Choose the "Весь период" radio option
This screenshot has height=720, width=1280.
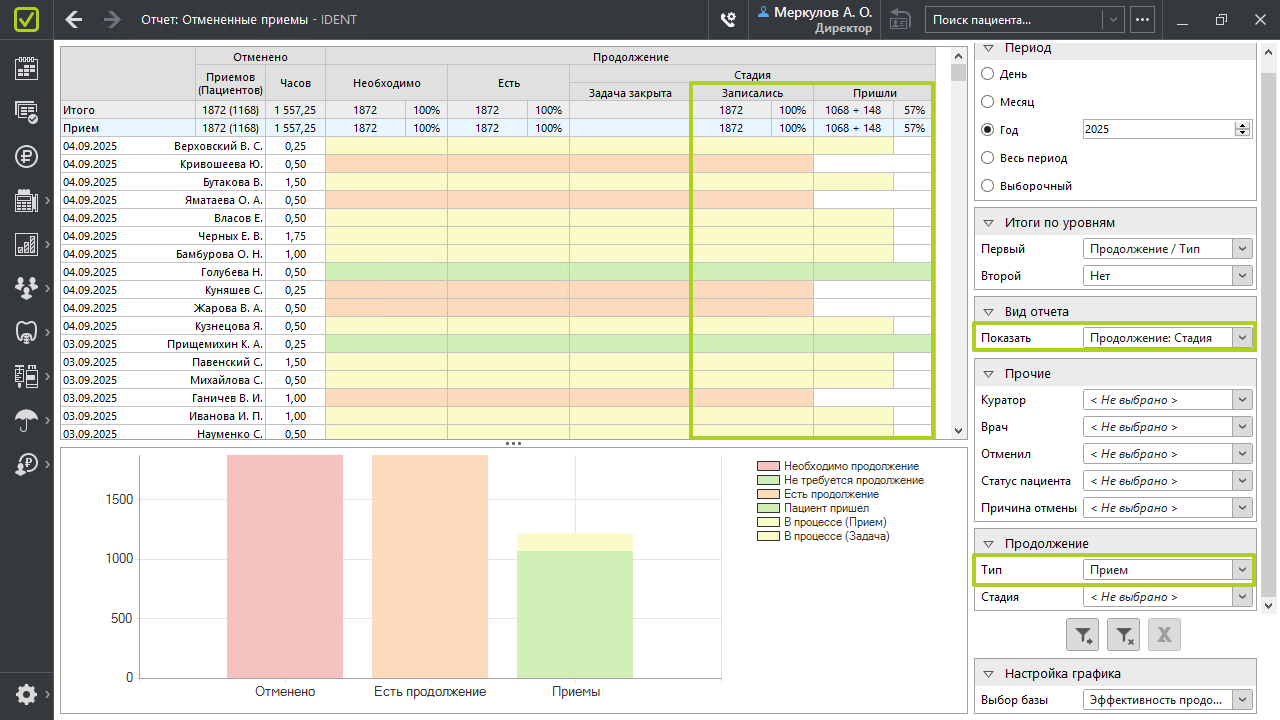click(x=988, y=158)
